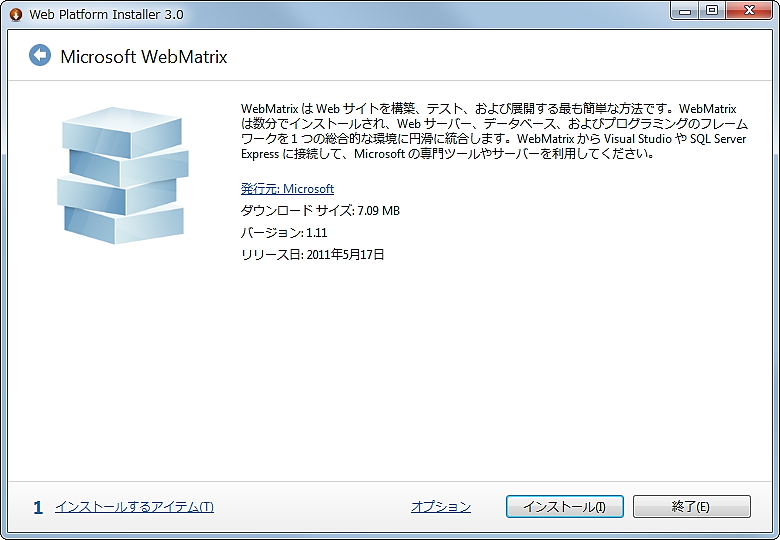Image resolution: width=780 pixels, height=540 pixels.
Task: Close the Web Platform Installer window
Action: (749, 10)
